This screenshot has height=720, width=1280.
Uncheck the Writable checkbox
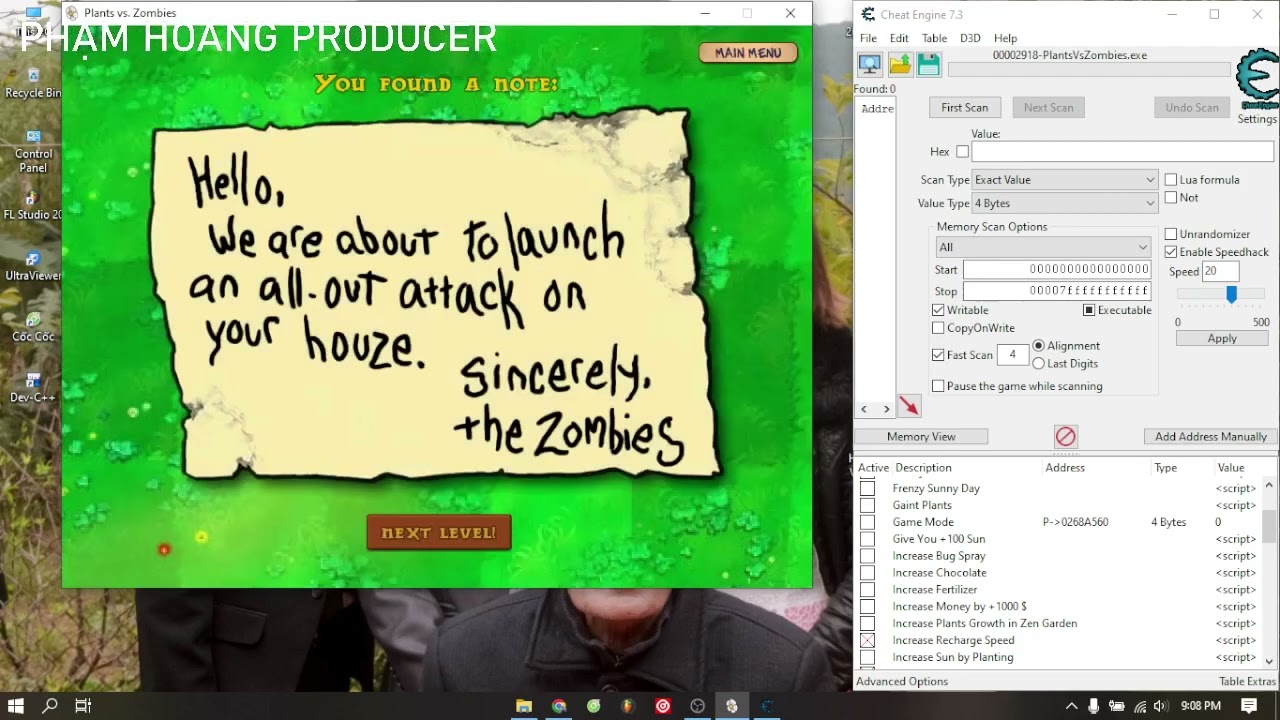[x=938, y=310]
